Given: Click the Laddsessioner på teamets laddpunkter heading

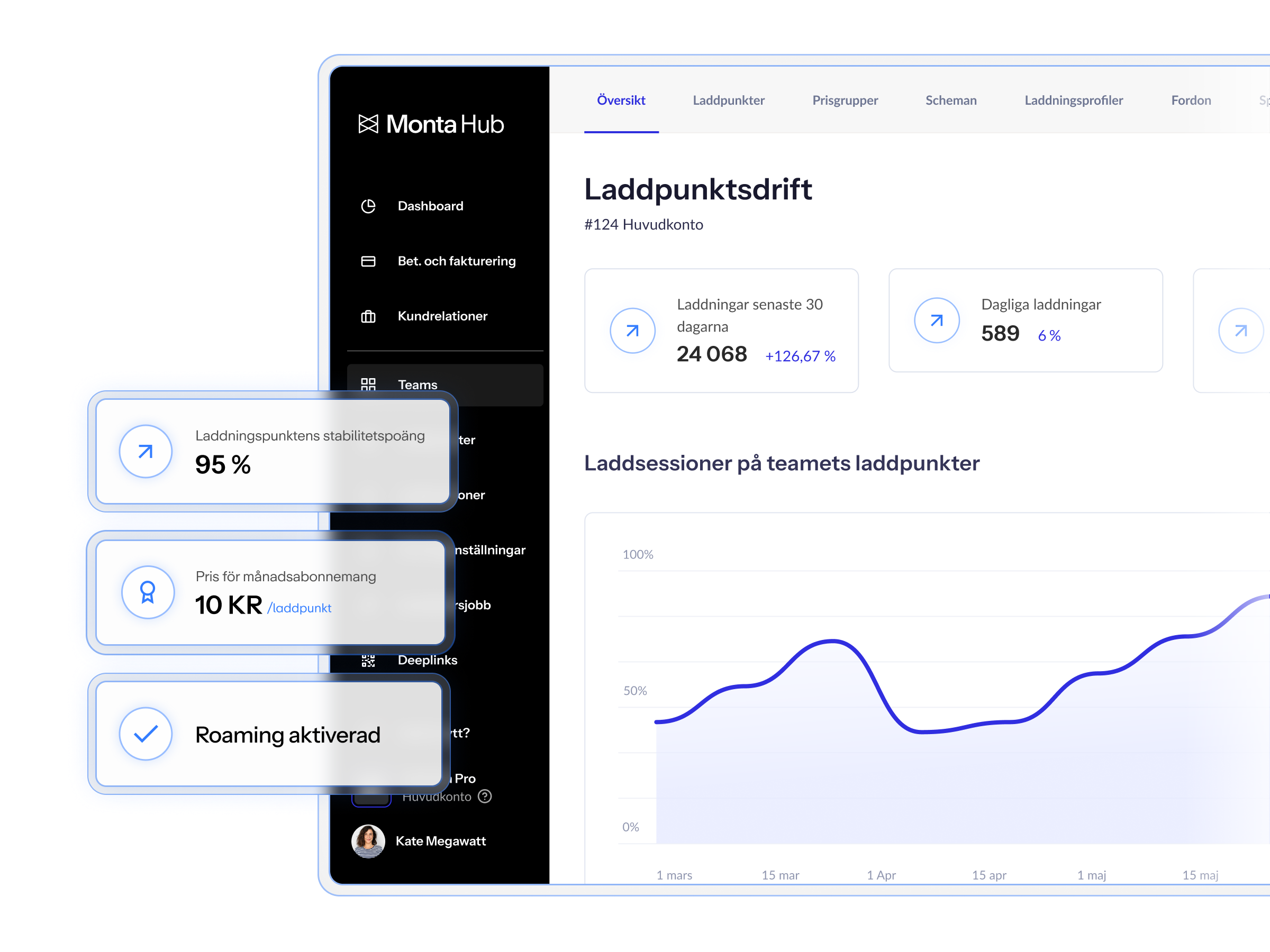Looking at the screenshot, I should [782, 463].
